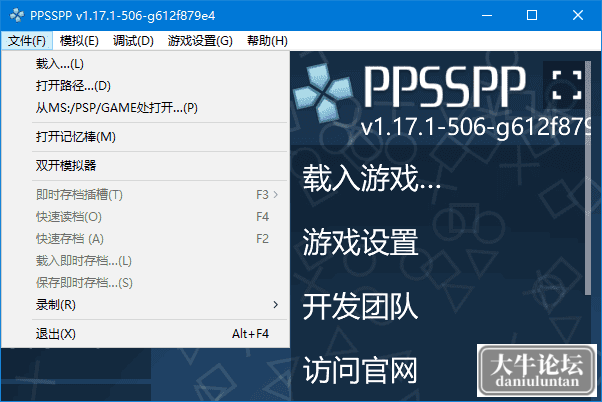602x402 pixels.
Task: Choose 打开记忆棒(M) menu entry
Action: 146,137
